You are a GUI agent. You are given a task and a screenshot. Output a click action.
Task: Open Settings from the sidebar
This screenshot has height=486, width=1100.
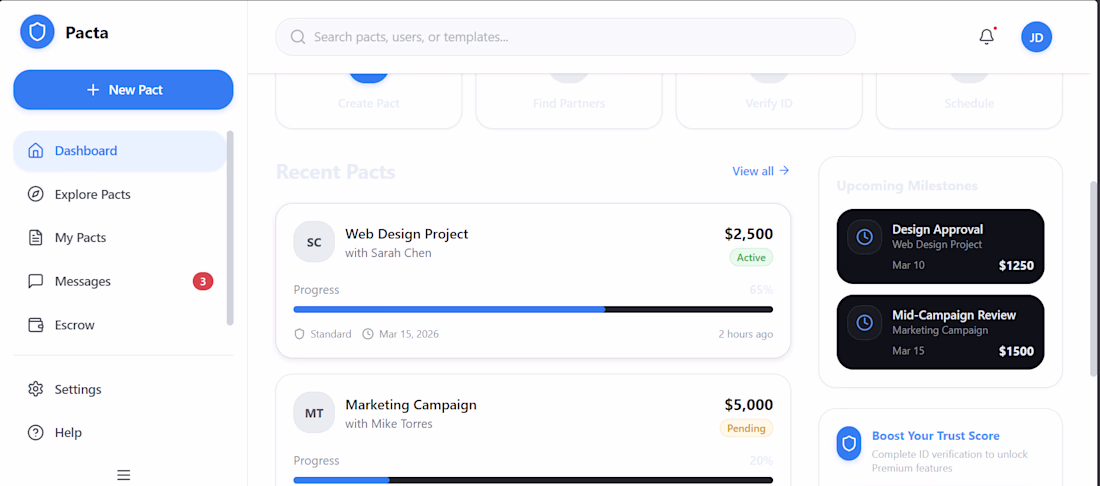[78, 389]
